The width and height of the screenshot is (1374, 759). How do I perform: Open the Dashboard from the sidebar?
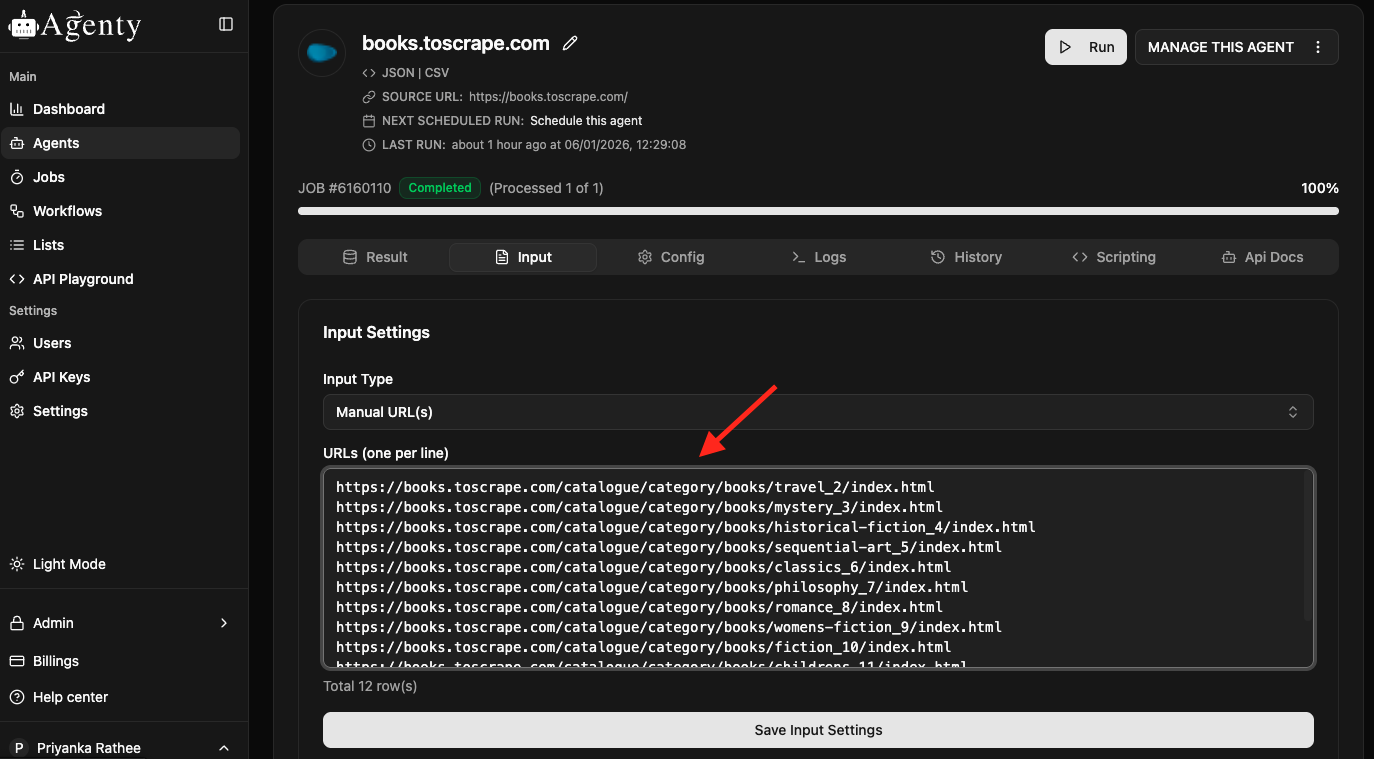click(68, 109)
